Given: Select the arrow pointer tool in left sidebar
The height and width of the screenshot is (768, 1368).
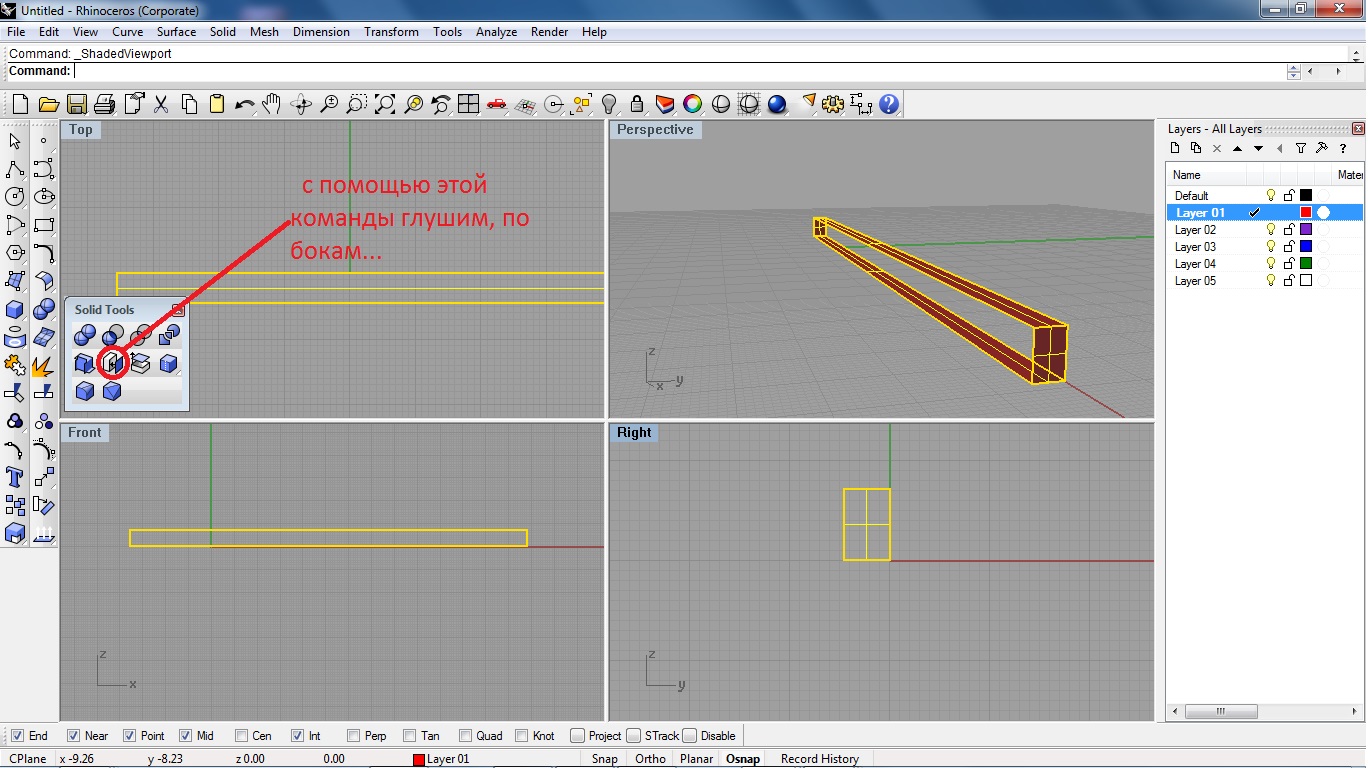Looking at the screenshot, I should click(x=15, y=141).
